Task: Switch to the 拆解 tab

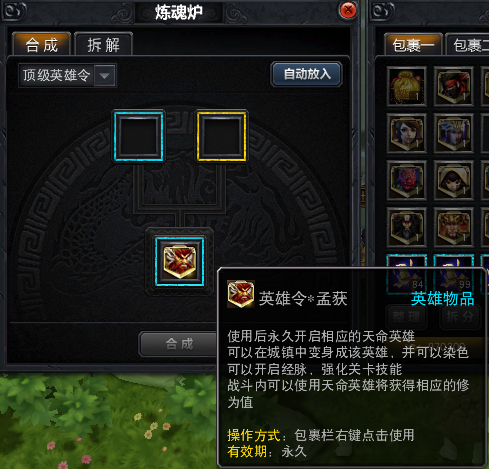Action: (104, 44)
